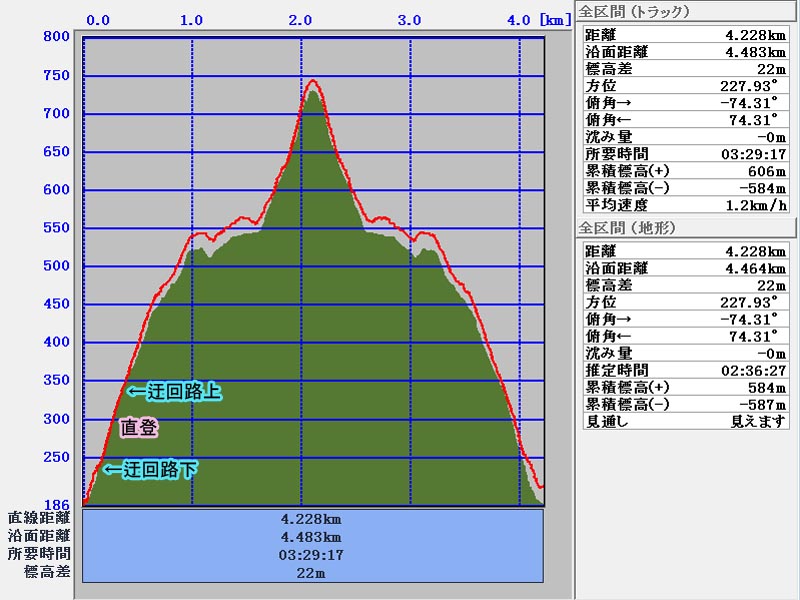Select the 全区間（地形）section header
This screenshot has height=600, width=800.
point(636,228)
